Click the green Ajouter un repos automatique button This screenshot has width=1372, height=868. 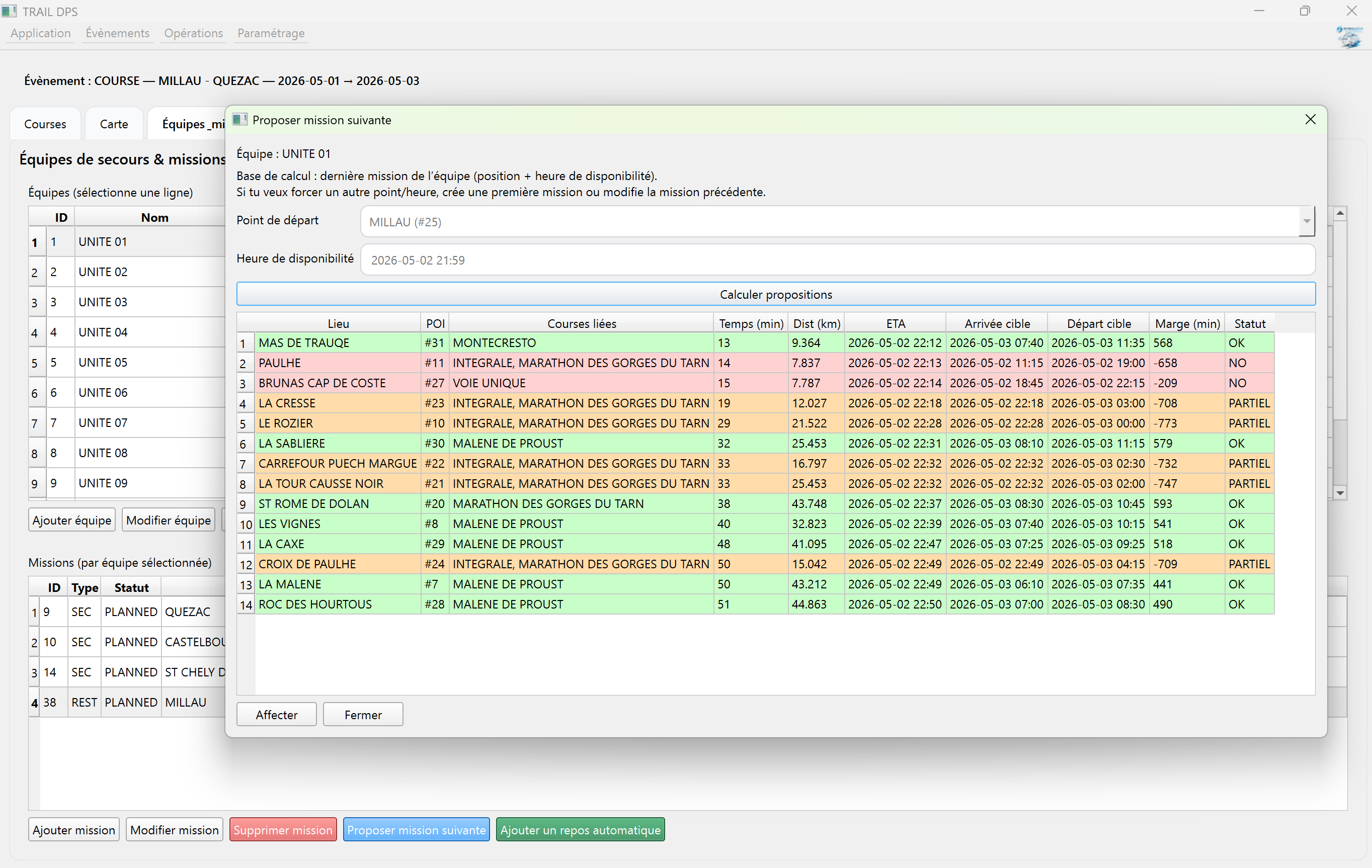click(580, 830)
